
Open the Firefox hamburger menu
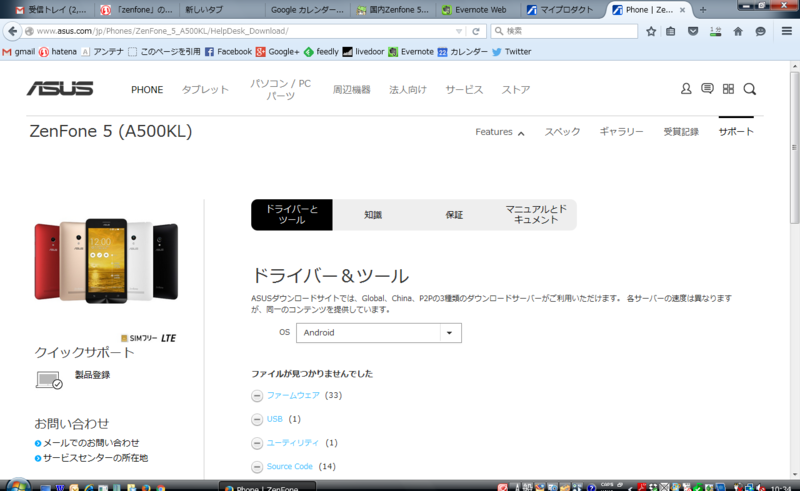click(787, 31)
